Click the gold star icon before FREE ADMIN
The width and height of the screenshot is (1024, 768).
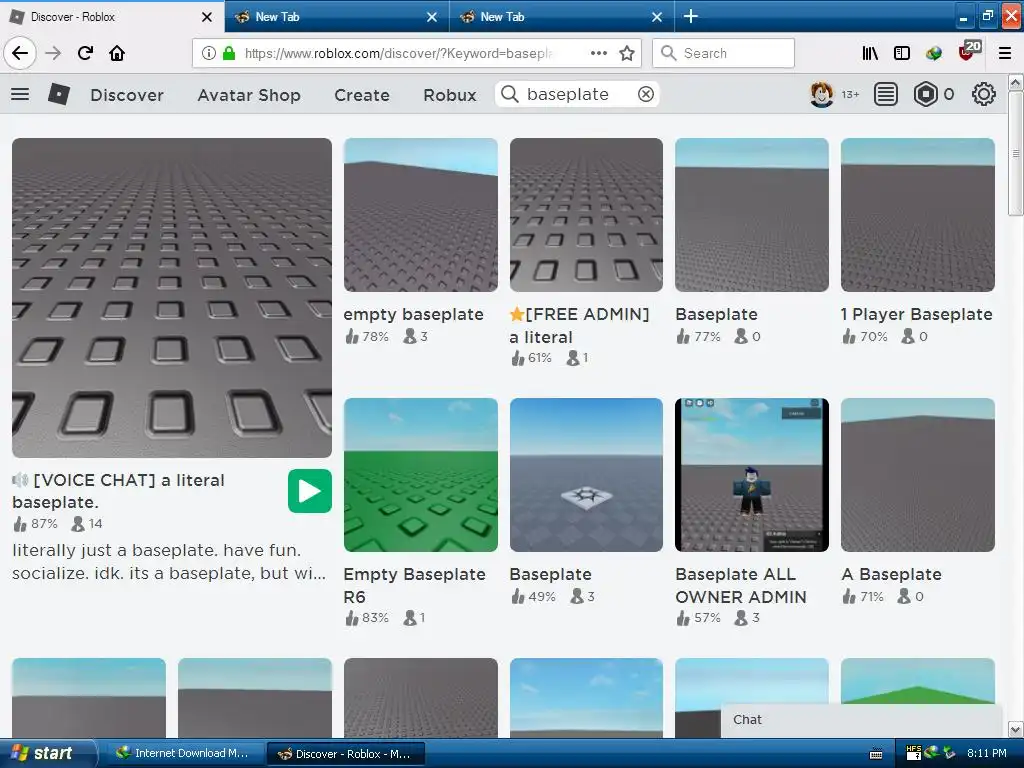(x=517, y=314)
